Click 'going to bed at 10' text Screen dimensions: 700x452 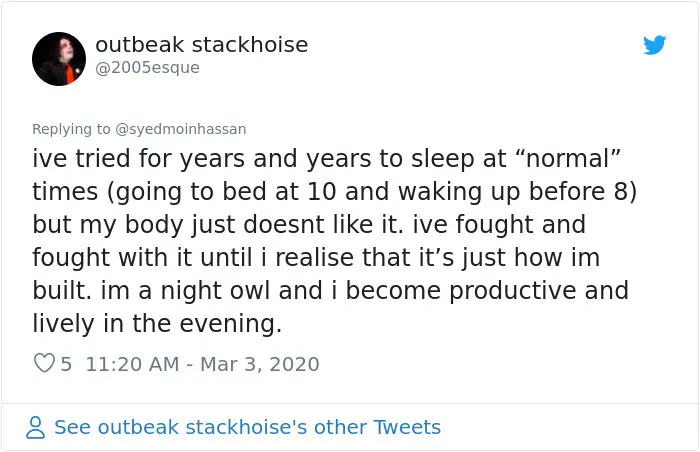(225, 192)
